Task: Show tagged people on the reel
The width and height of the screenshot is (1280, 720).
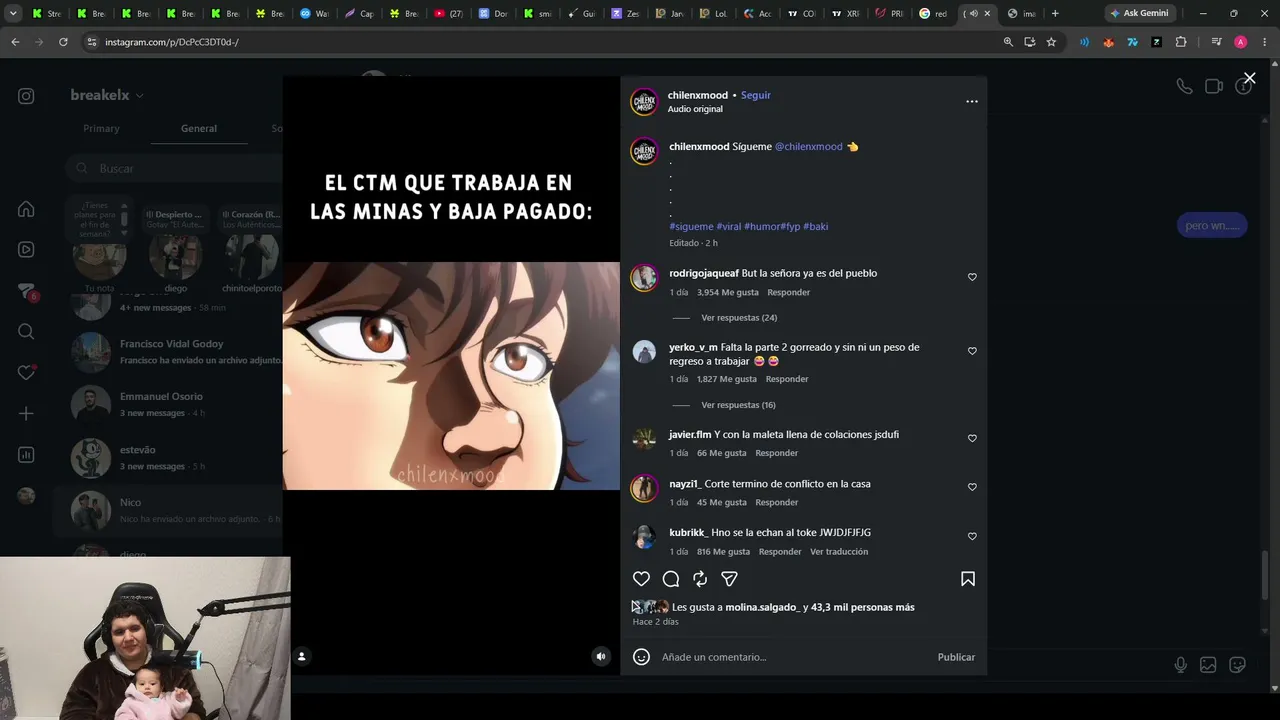Action: click(x=301, y=656)
